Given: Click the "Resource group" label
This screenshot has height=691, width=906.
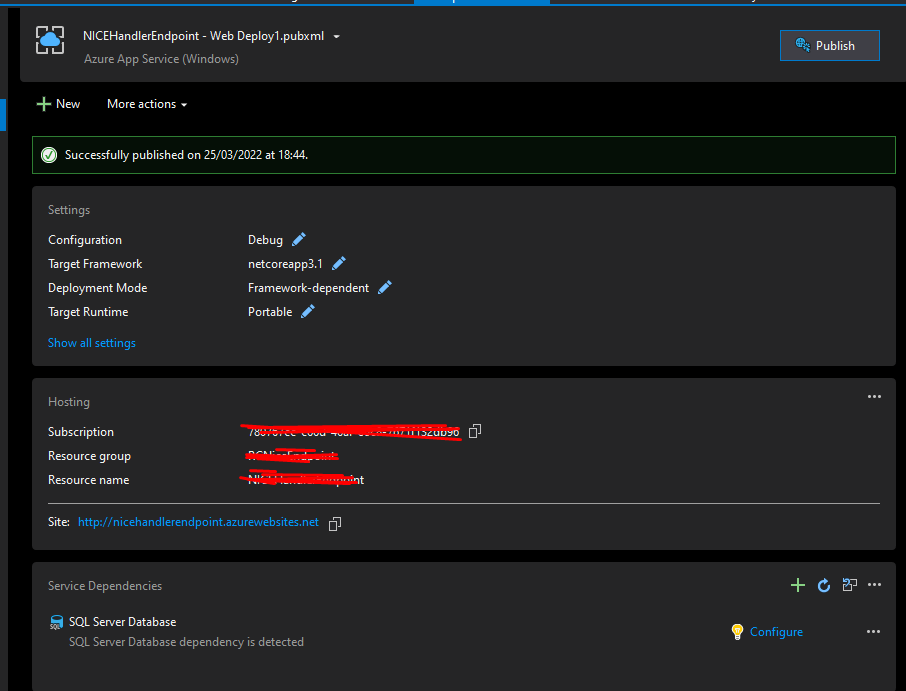Looking at the screenshot, I should tap(90, 456).
